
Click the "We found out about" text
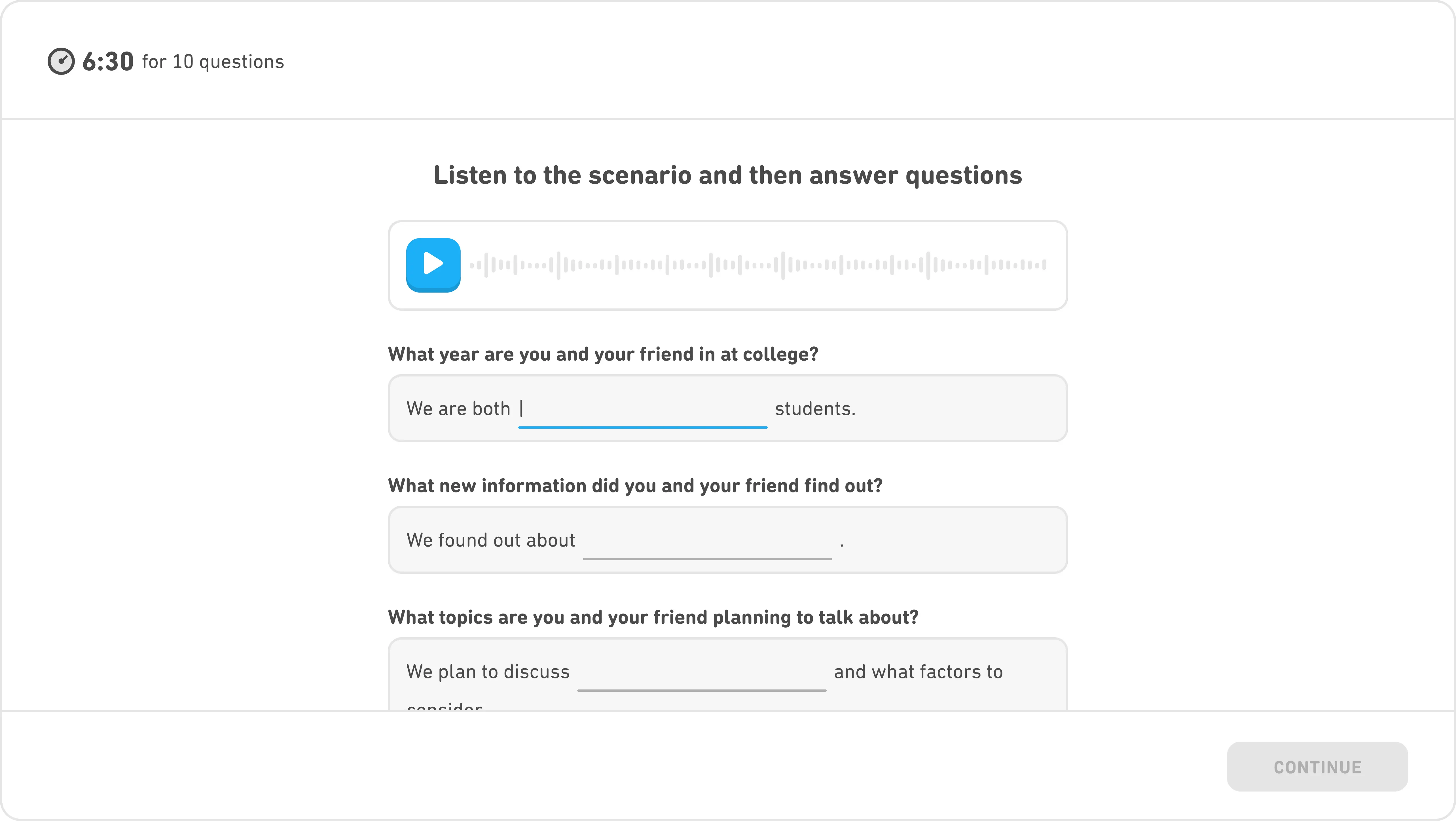click(x=491, y=541)
